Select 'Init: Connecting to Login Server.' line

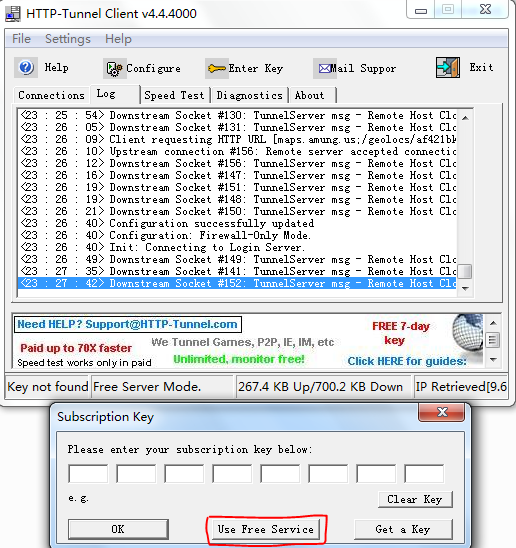tap(237, 247)
